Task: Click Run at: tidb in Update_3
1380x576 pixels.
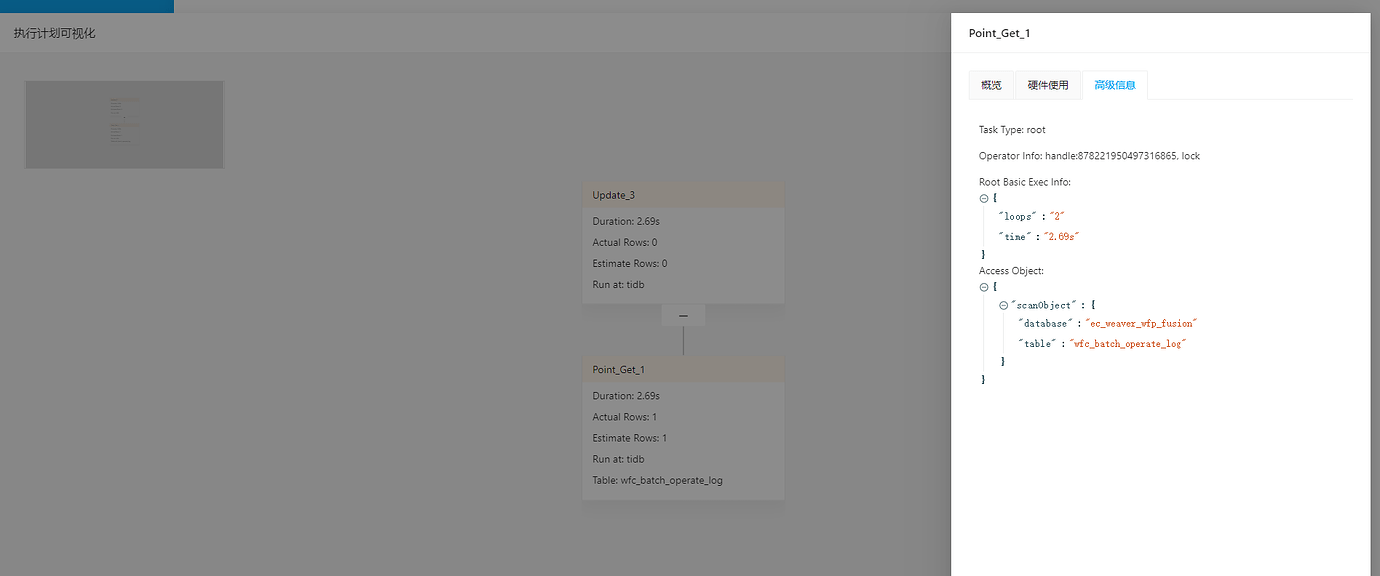Action: 618,285
